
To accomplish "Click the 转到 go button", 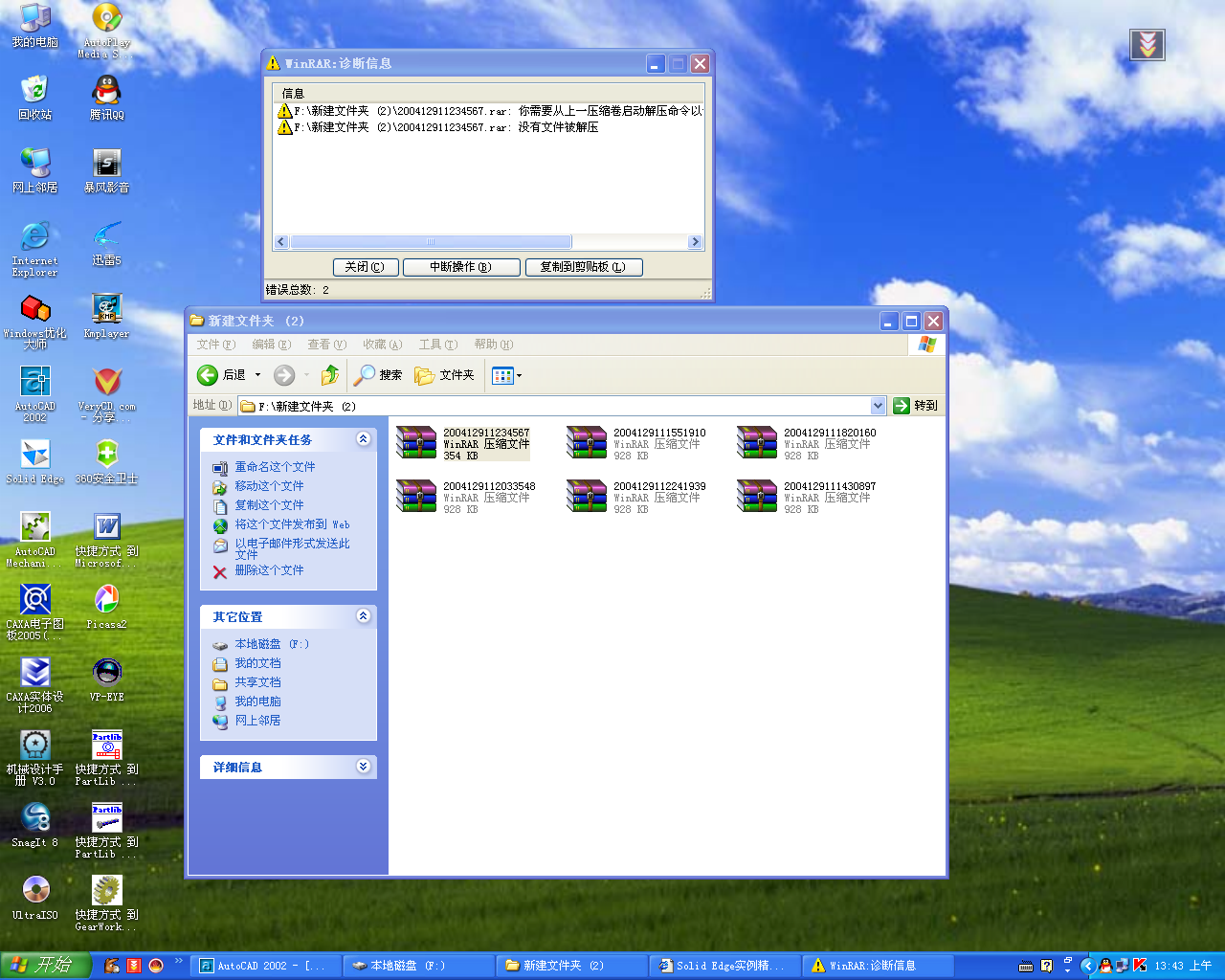I will [x=915, y=406].
